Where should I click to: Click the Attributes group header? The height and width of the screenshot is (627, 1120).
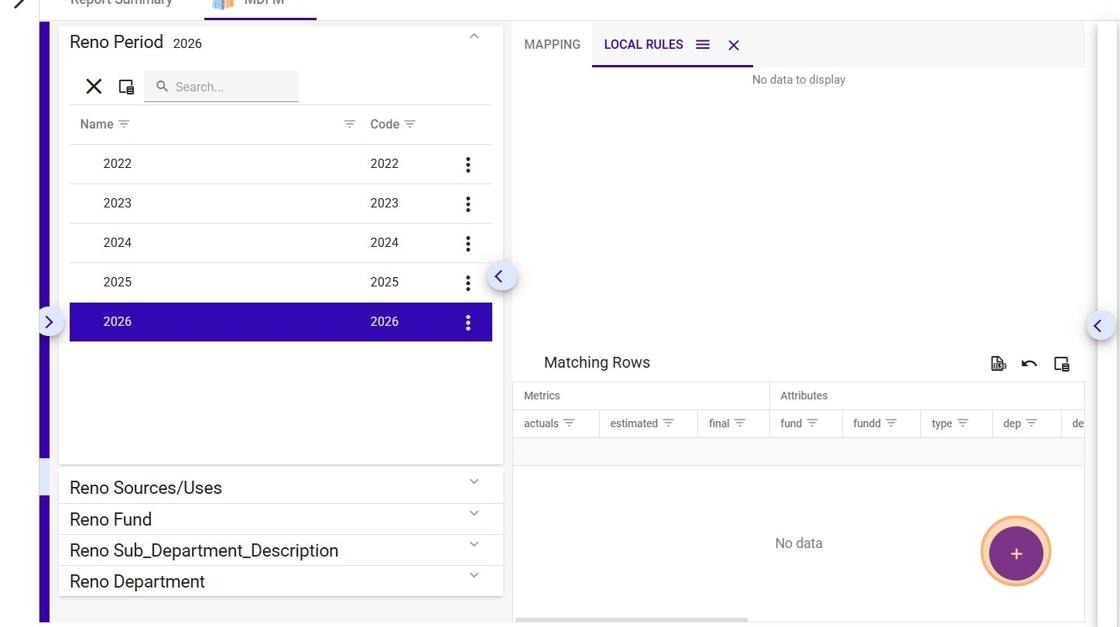804,396
